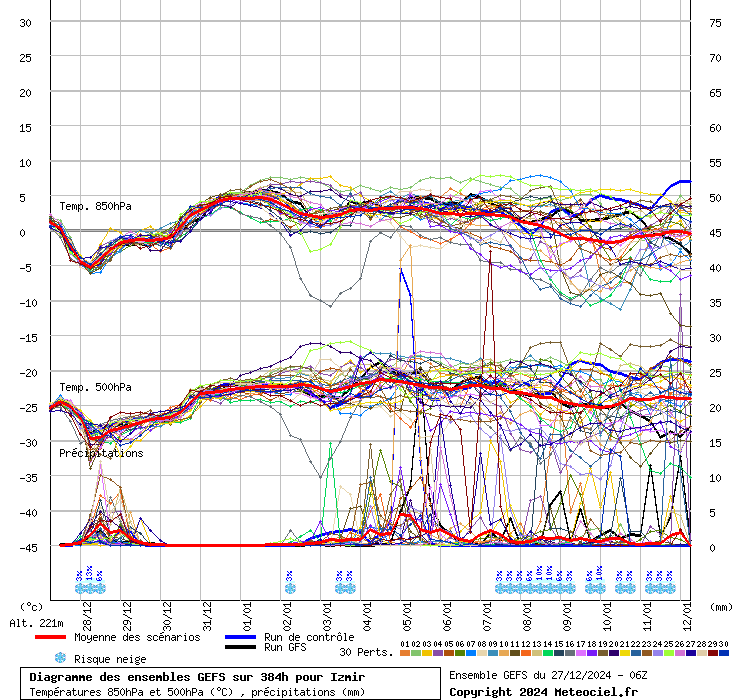This screenshot has width=740, height=700.
Task: Select perturbation 05 rust-brown swatch
Action: coord(449,653)
